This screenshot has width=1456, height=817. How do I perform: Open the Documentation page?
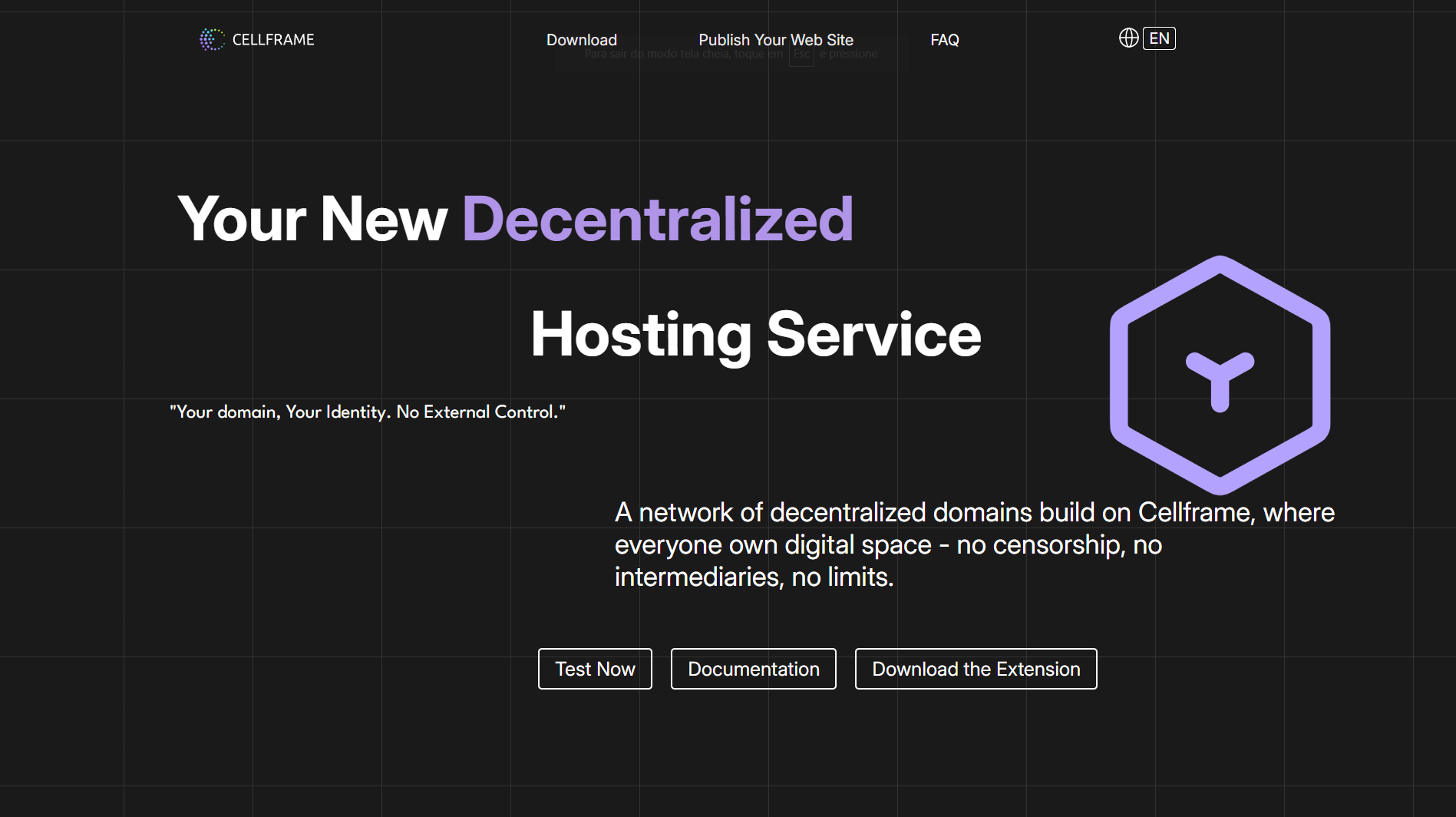(753, 669)
